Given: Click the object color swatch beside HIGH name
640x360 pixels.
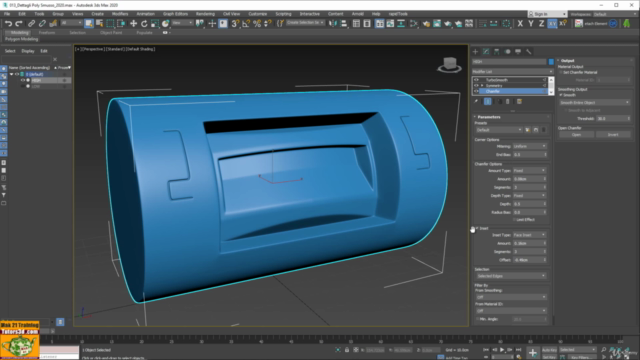Looking at the screenshot, I should coord(551,62).
